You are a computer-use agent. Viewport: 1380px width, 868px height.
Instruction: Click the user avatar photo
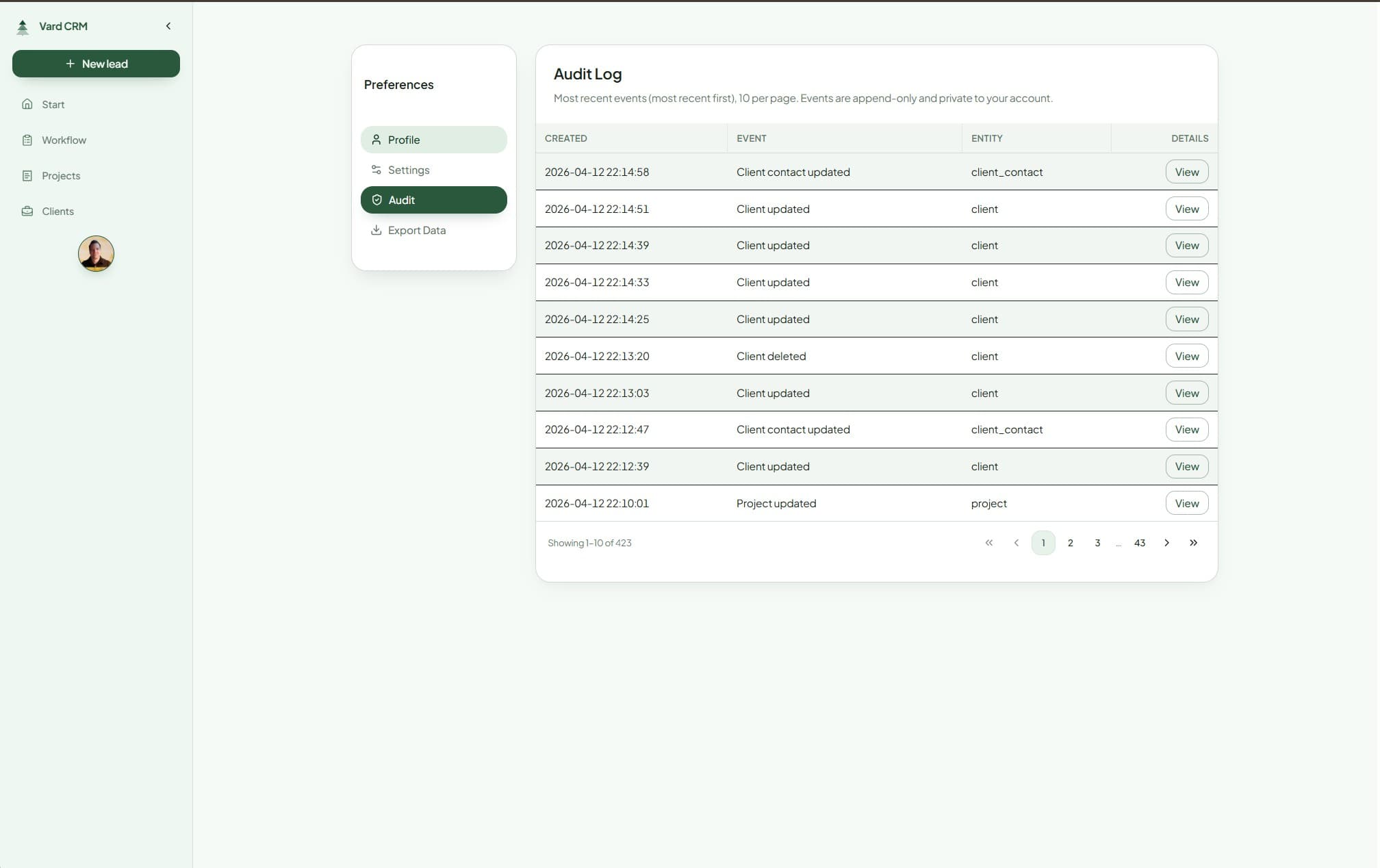(x=96, y=253)
